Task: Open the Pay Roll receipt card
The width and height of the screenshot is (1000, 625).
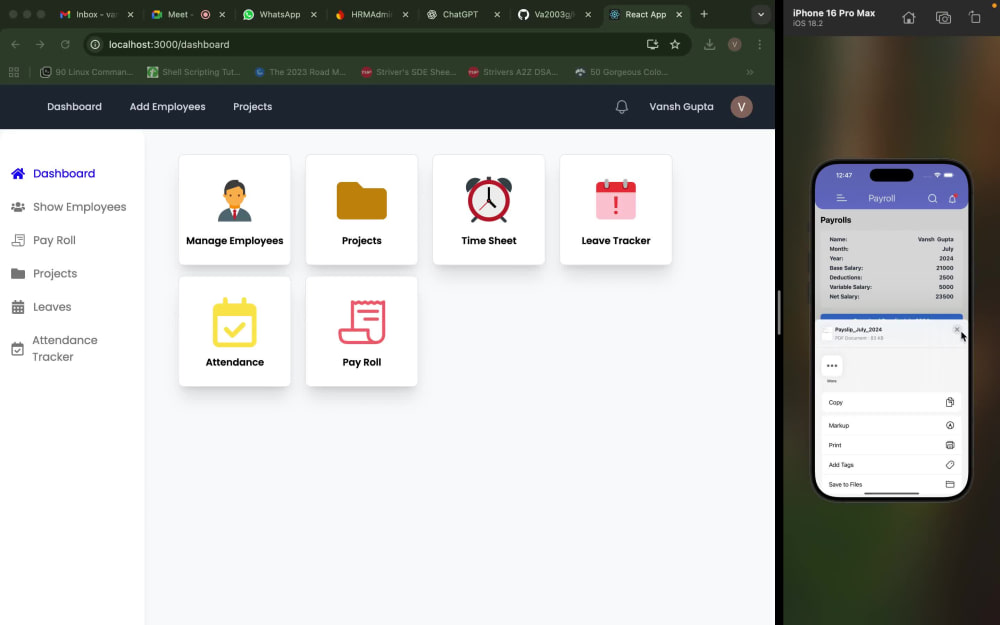Action: click(361, 331)
